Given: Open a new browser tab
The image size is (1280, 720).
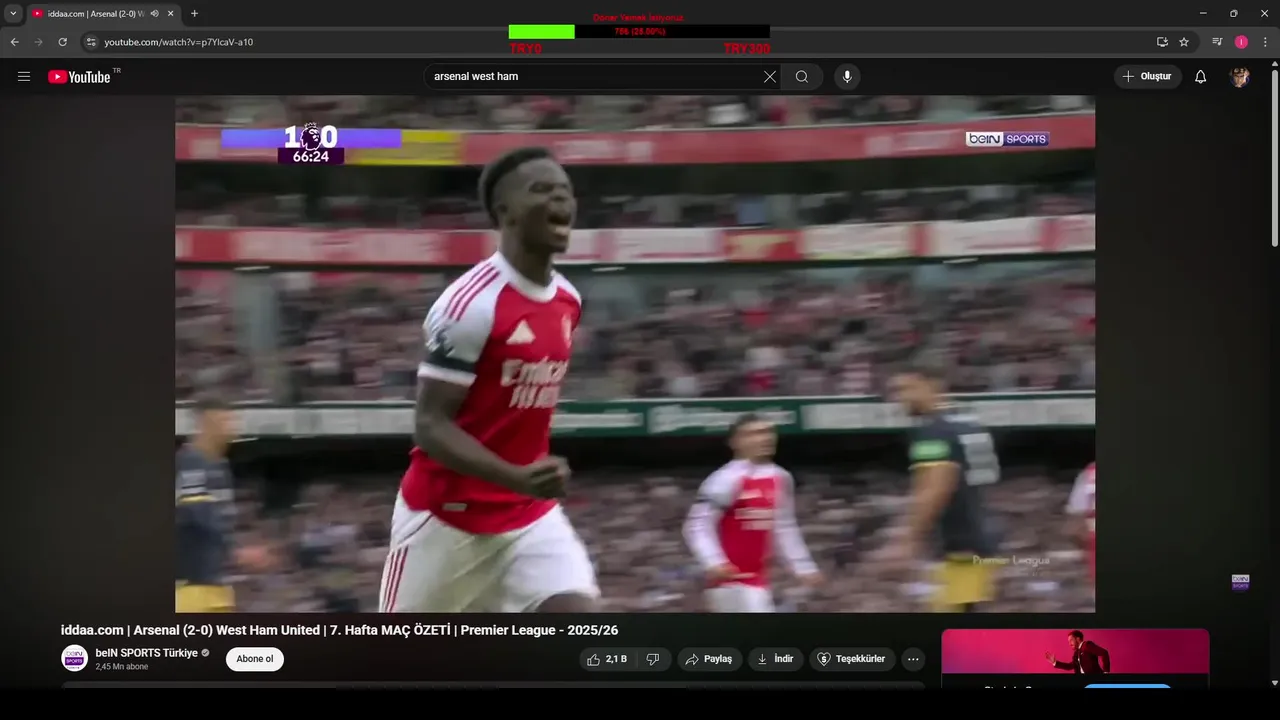Looking at the screenshot, I should [194, 14].
